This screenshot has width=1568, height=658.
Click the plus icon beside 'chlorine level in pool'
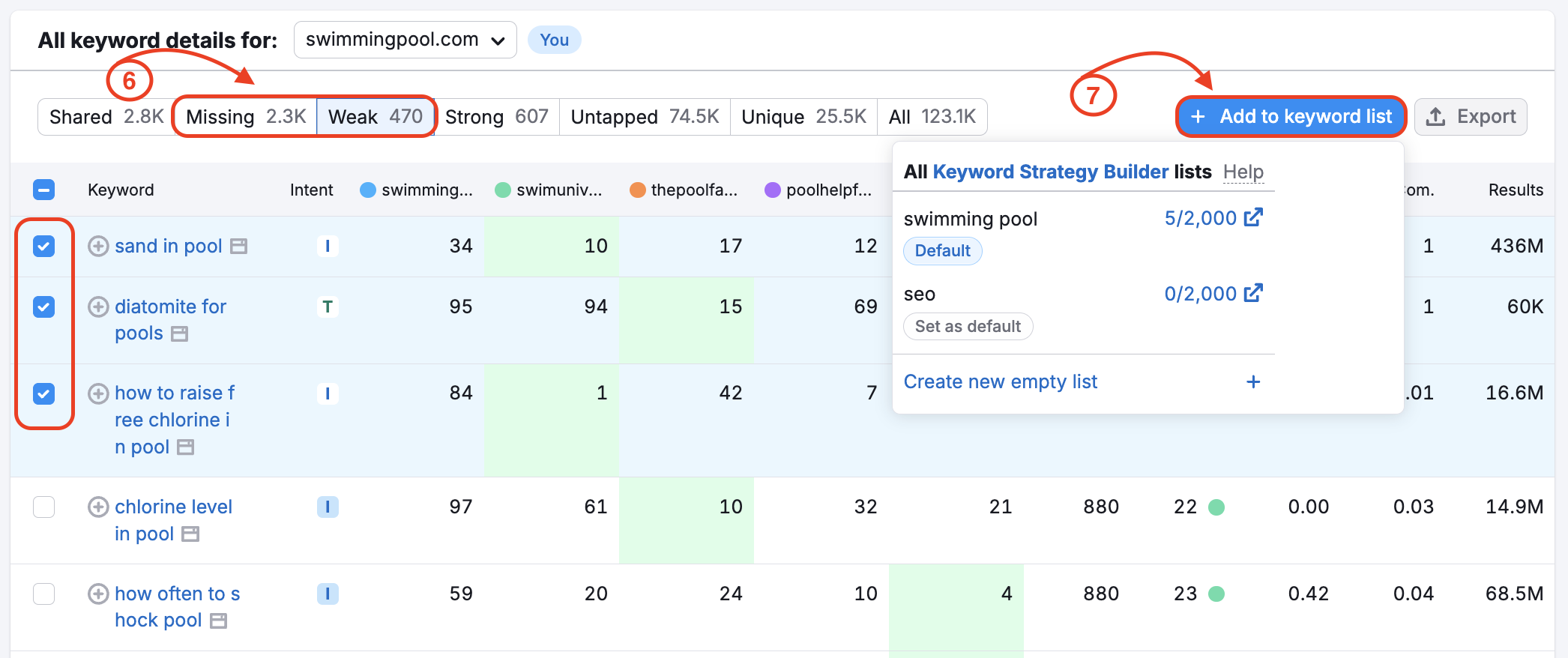pos(98,507)
